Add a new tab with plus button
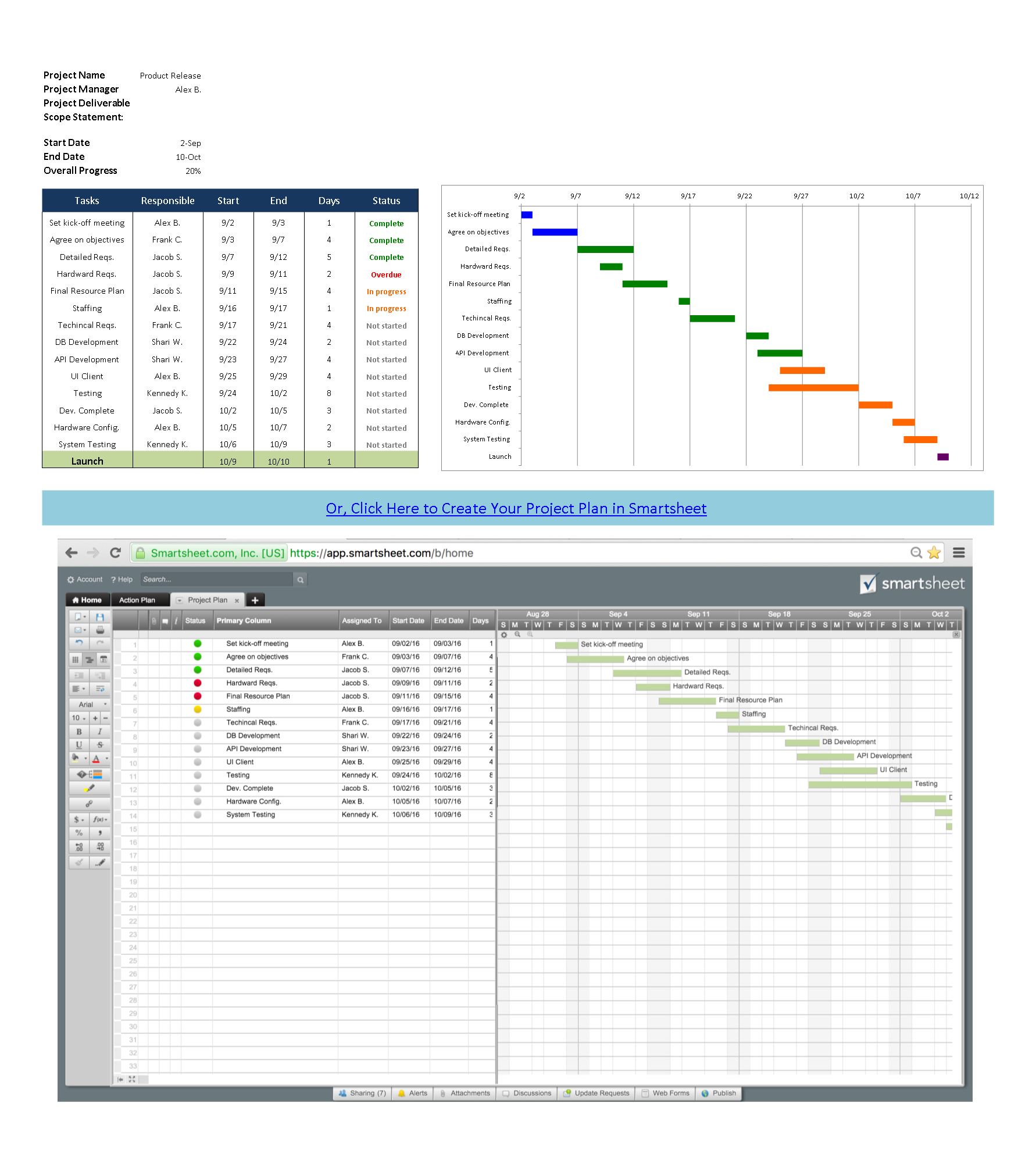The image size is (1036, 1163). pyautogui.click(x=255, y=600)
